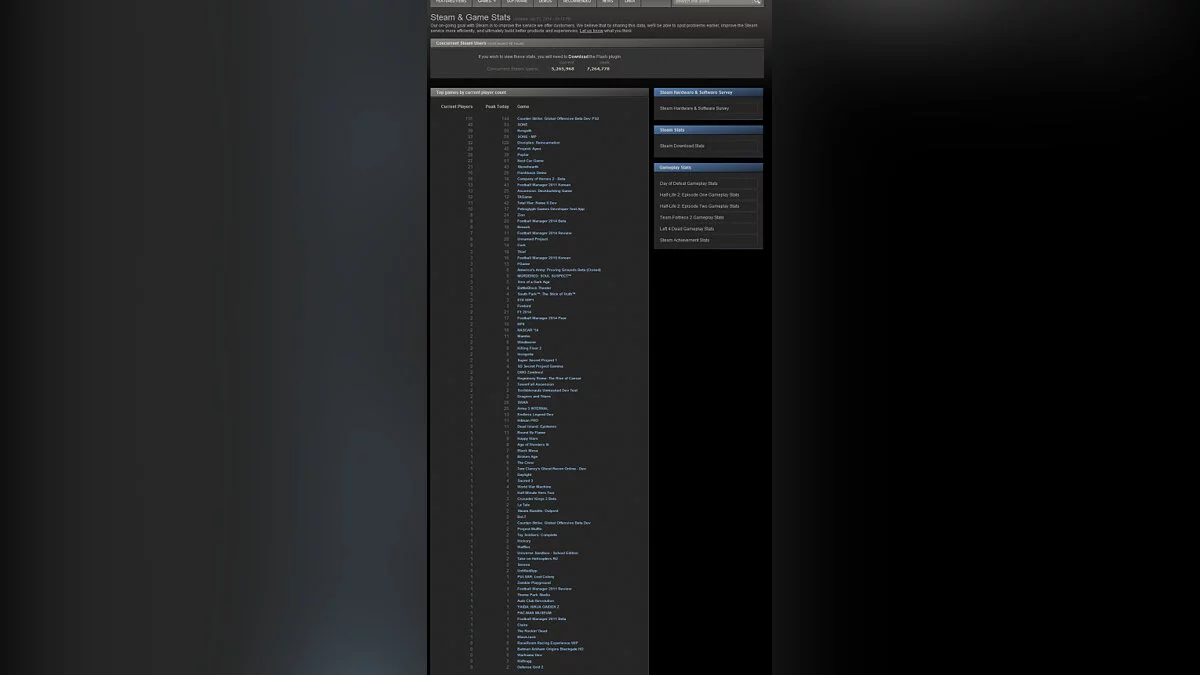The height and width of the screenshot is (675, 1200).
Task: Open South Park: The Stick of Truth
Action: 546,293
